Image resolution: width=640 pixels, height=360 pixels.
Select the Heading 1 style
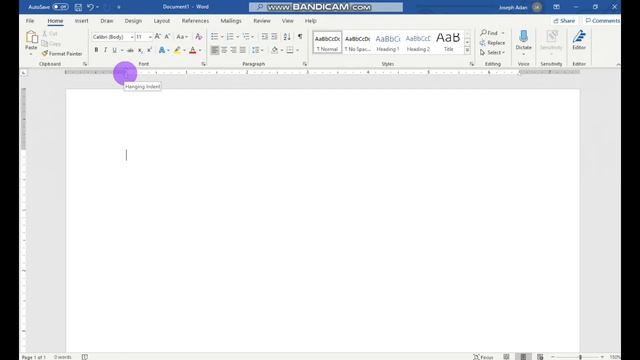(388, 42)
